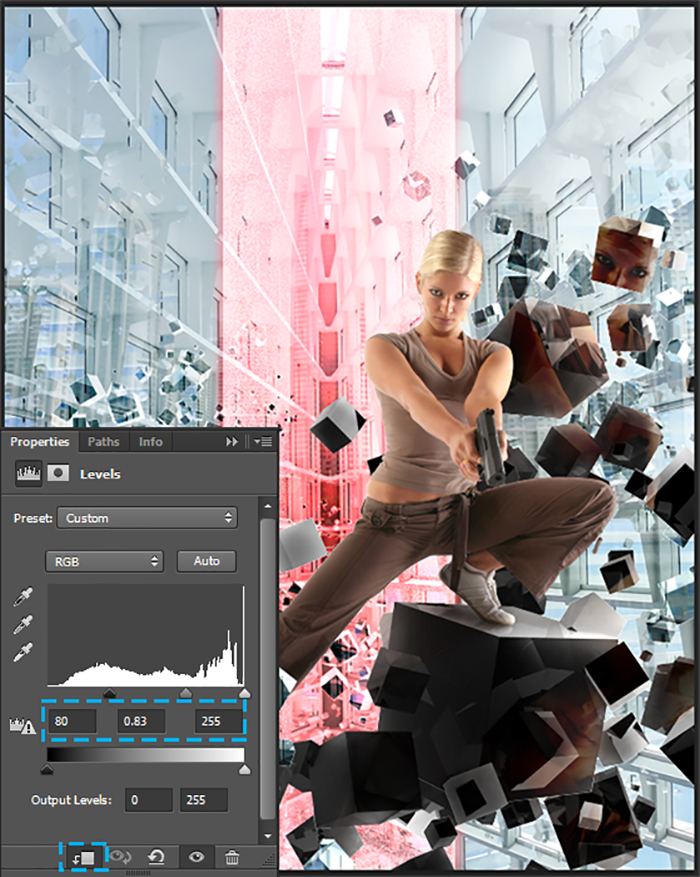Grab the white output level slider
Screen dimensions: 700x877
point(244,770)
